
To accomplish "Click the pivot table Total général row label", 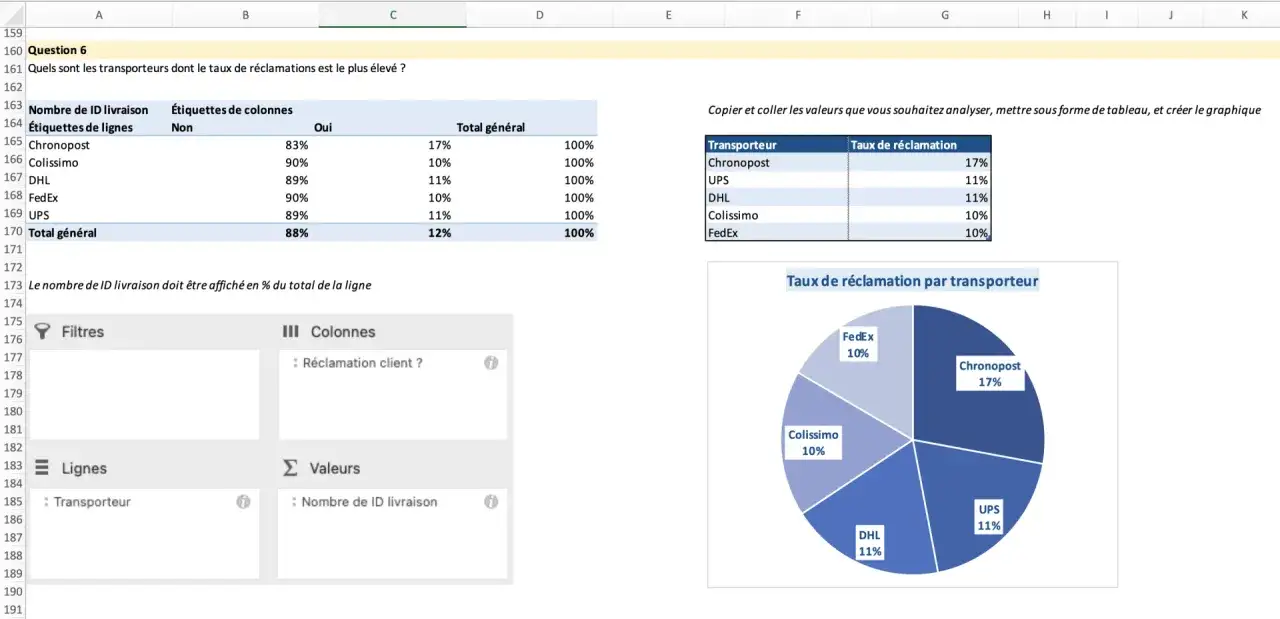I will click(x=63, y=233).
